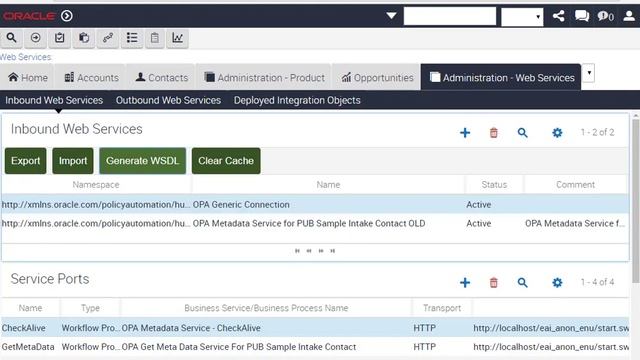
Task: Open Inbound Web Services gear settings menu
Action: coord(557,133)
